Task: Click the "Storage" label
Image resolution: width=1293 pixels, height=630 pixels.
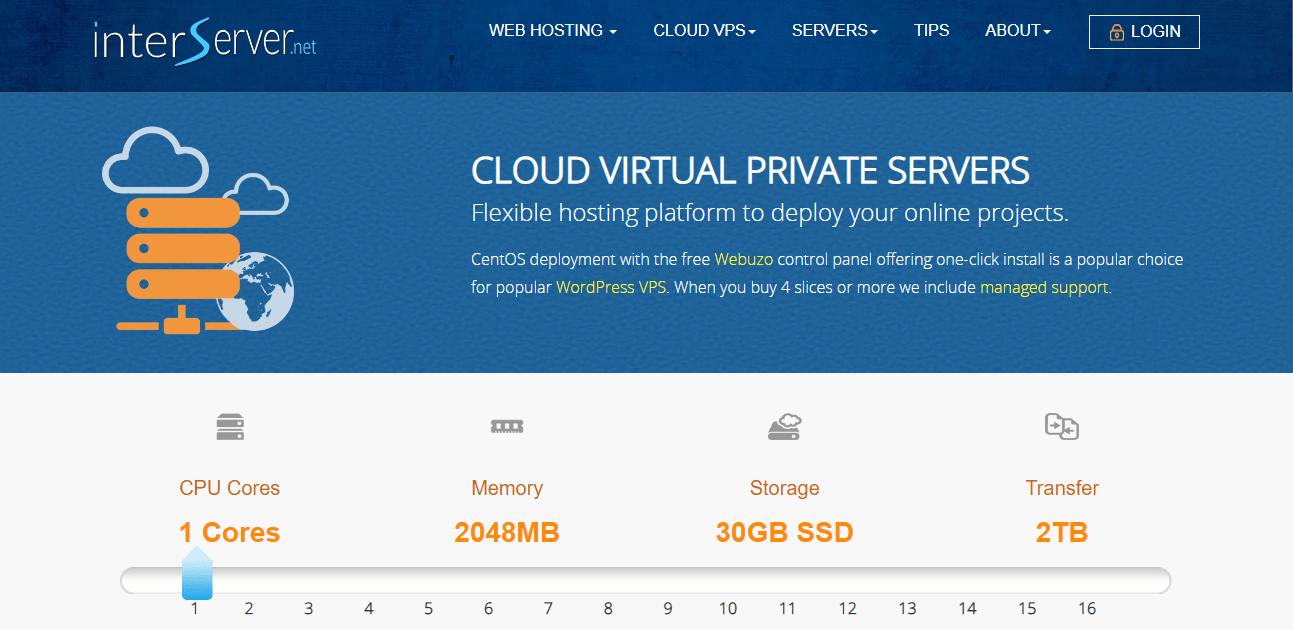Action: pos(785,488)
